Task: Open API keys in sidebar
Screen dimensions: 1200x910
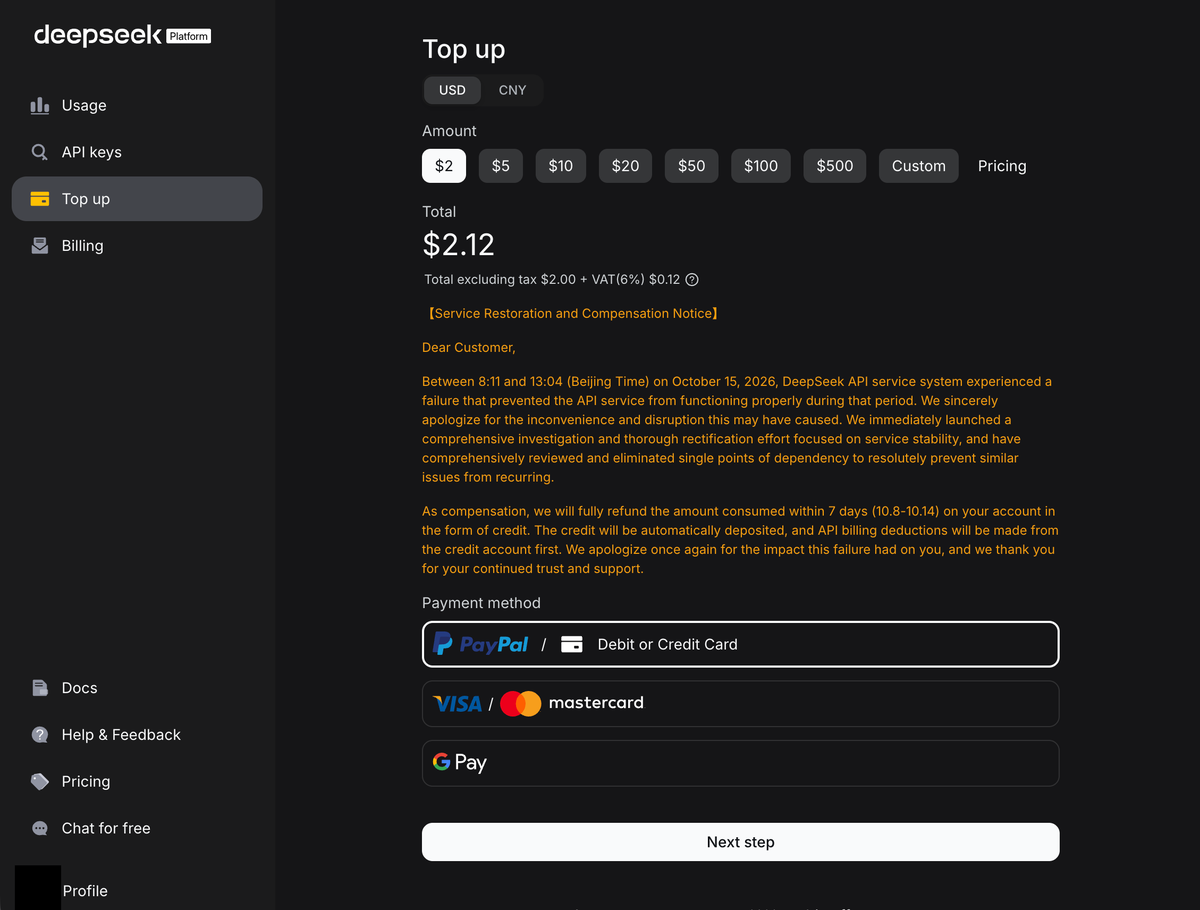Action: [x=137, y=152]
